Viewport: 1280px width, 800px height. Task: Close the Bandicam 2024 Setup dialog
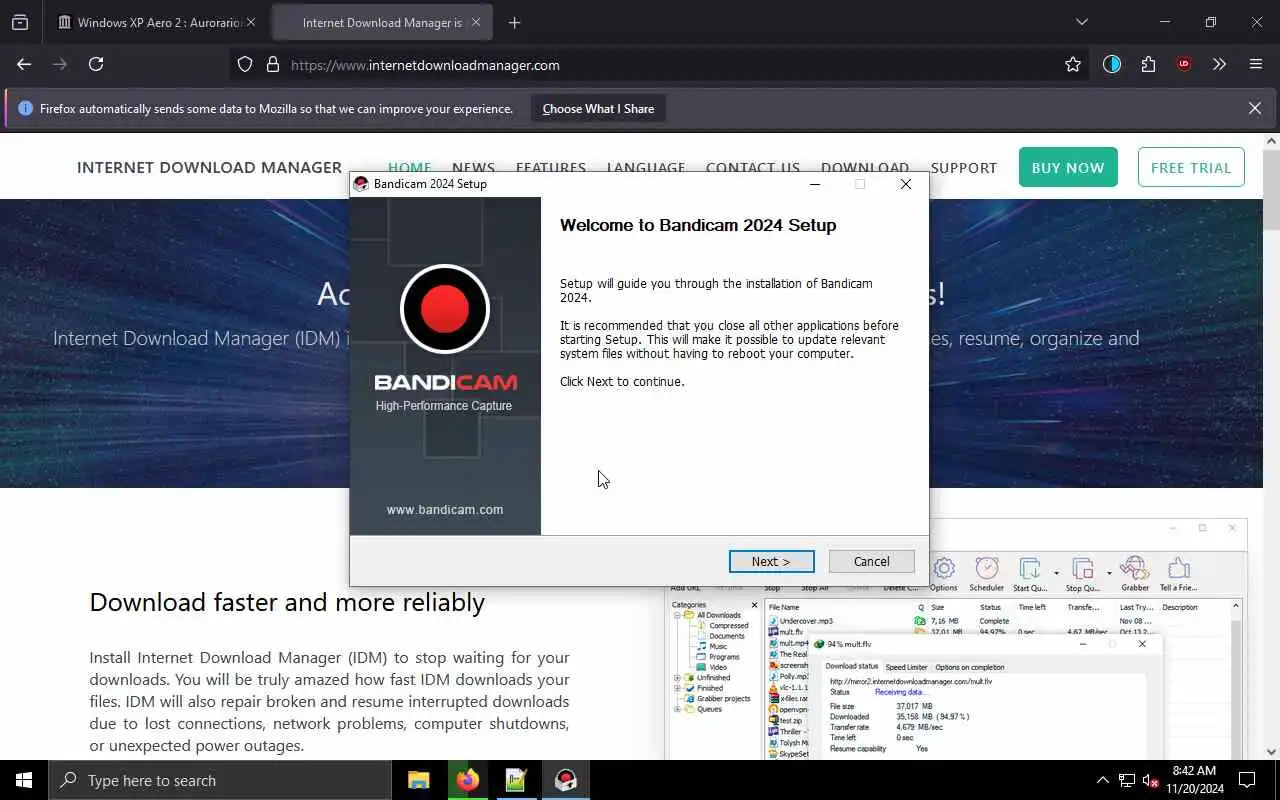tap(905, 184)
